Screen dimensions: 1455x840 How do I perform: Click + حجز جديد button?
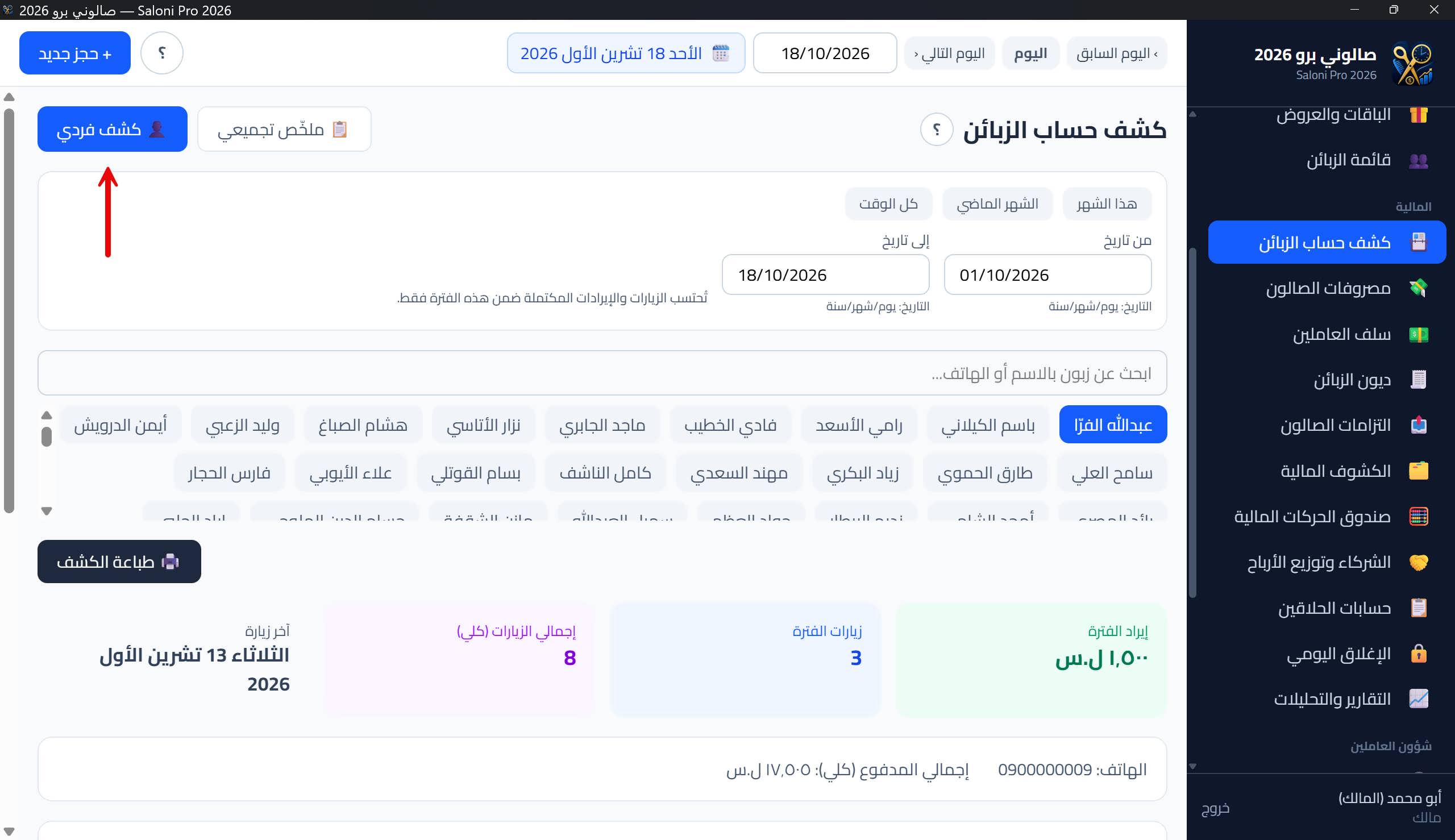click(x=75, y=52)
